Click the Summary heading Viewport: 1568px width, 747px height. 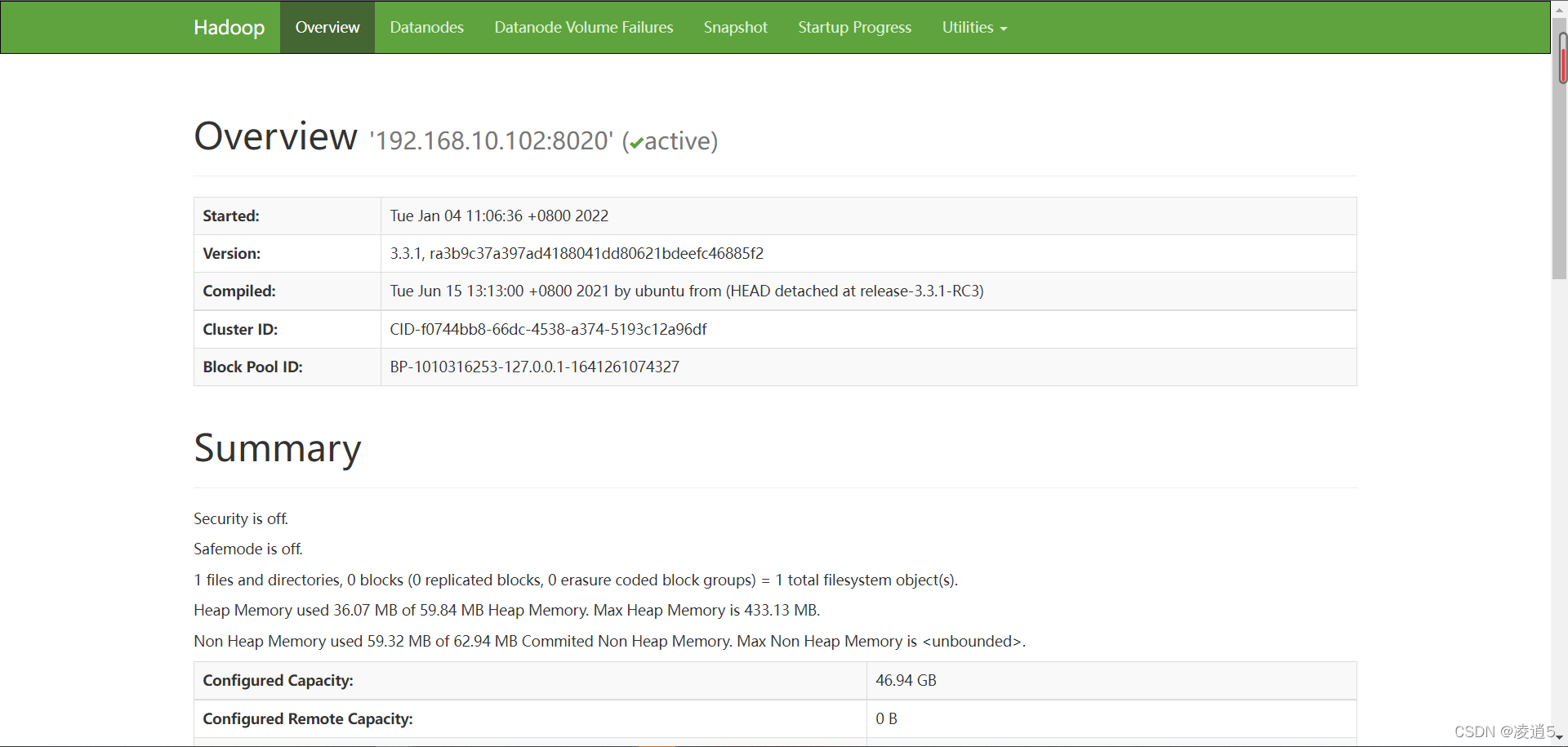click(x=278, y=448)
